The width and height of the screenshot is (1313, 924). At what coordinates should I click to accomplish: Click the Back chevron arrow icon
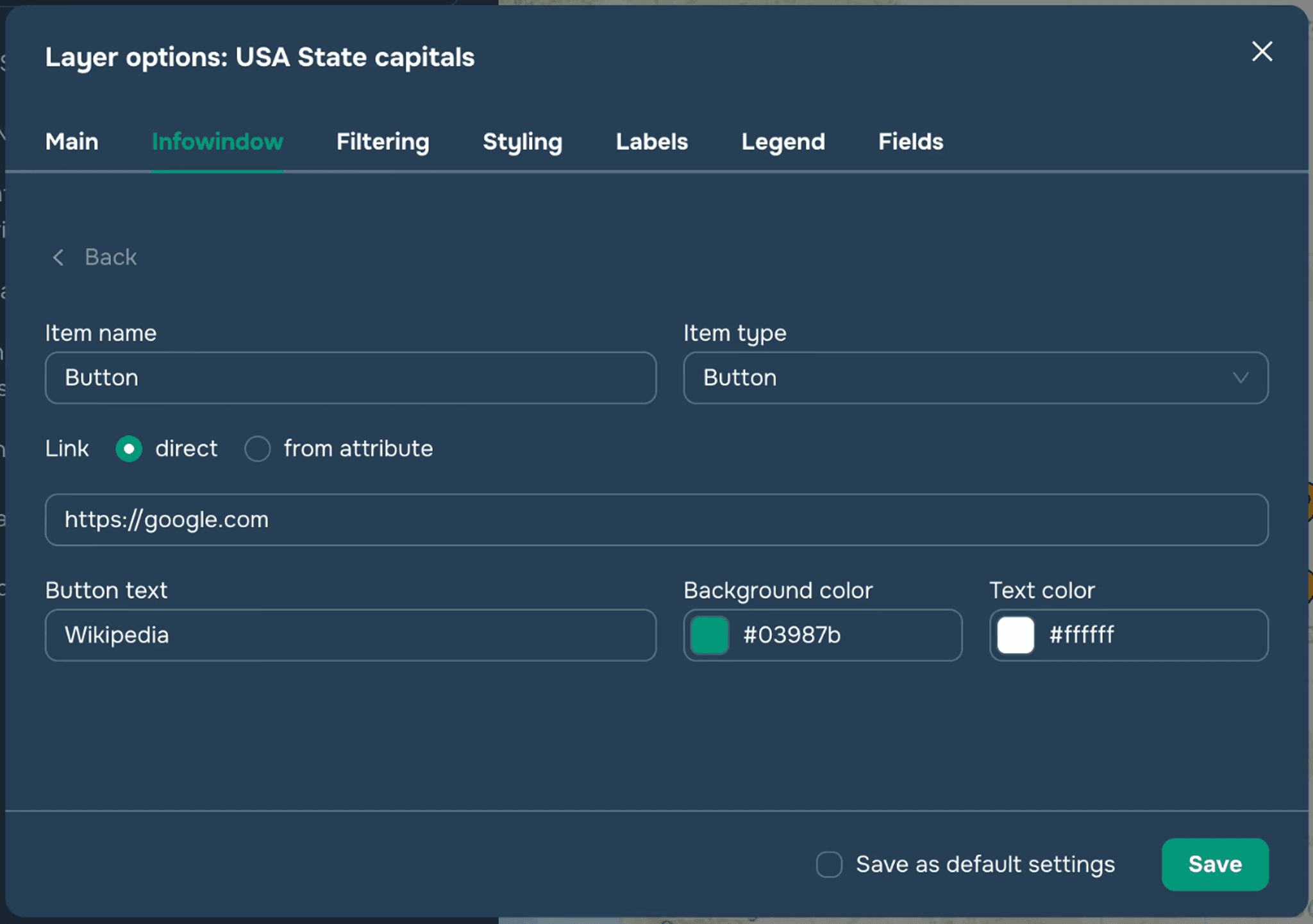[x=58, y=258]
